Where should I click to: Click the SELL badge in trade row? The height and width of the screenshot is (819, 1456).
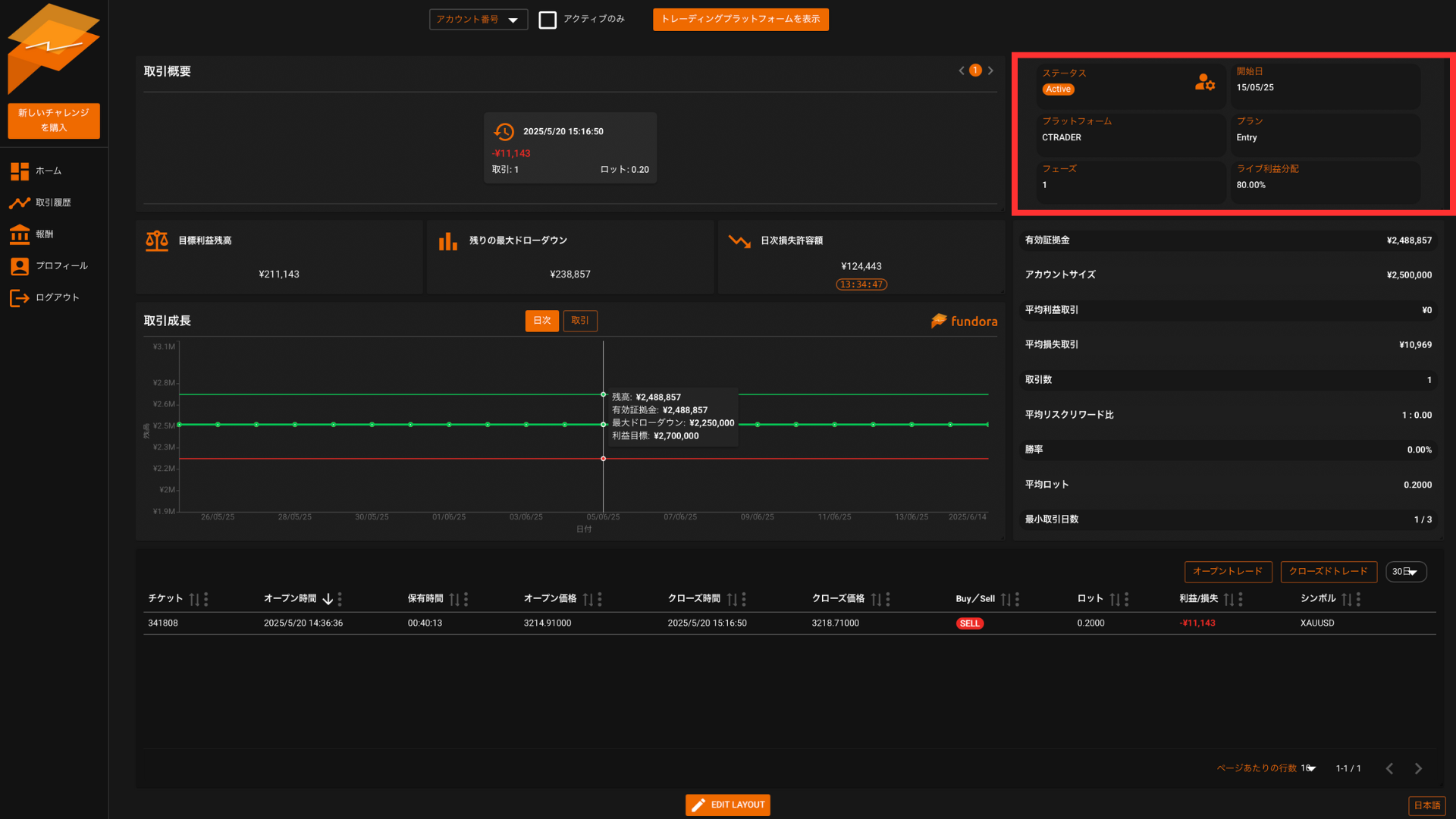pyautogui.click(x=969, y=623)
